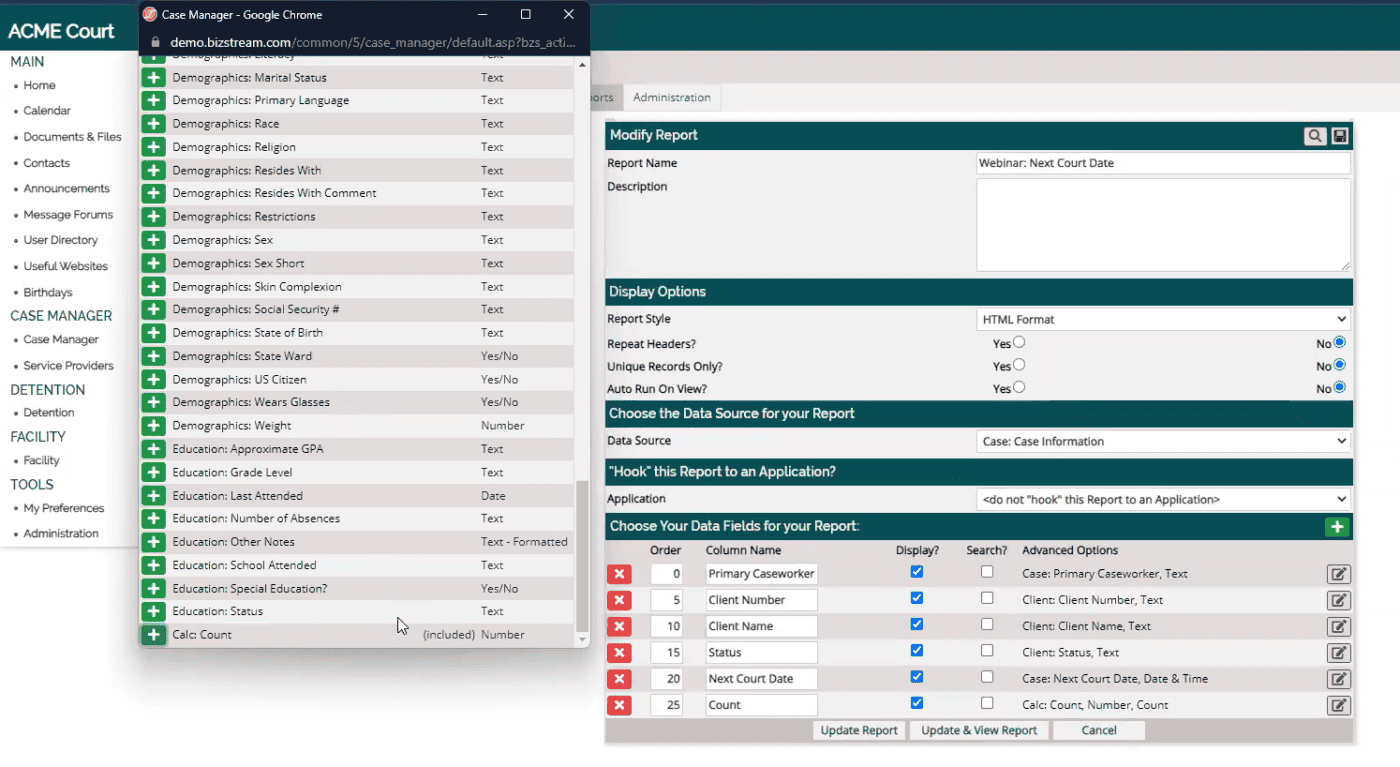Remove the Count column row
This screenshot has width=1400, height=767.
(619, 705)
